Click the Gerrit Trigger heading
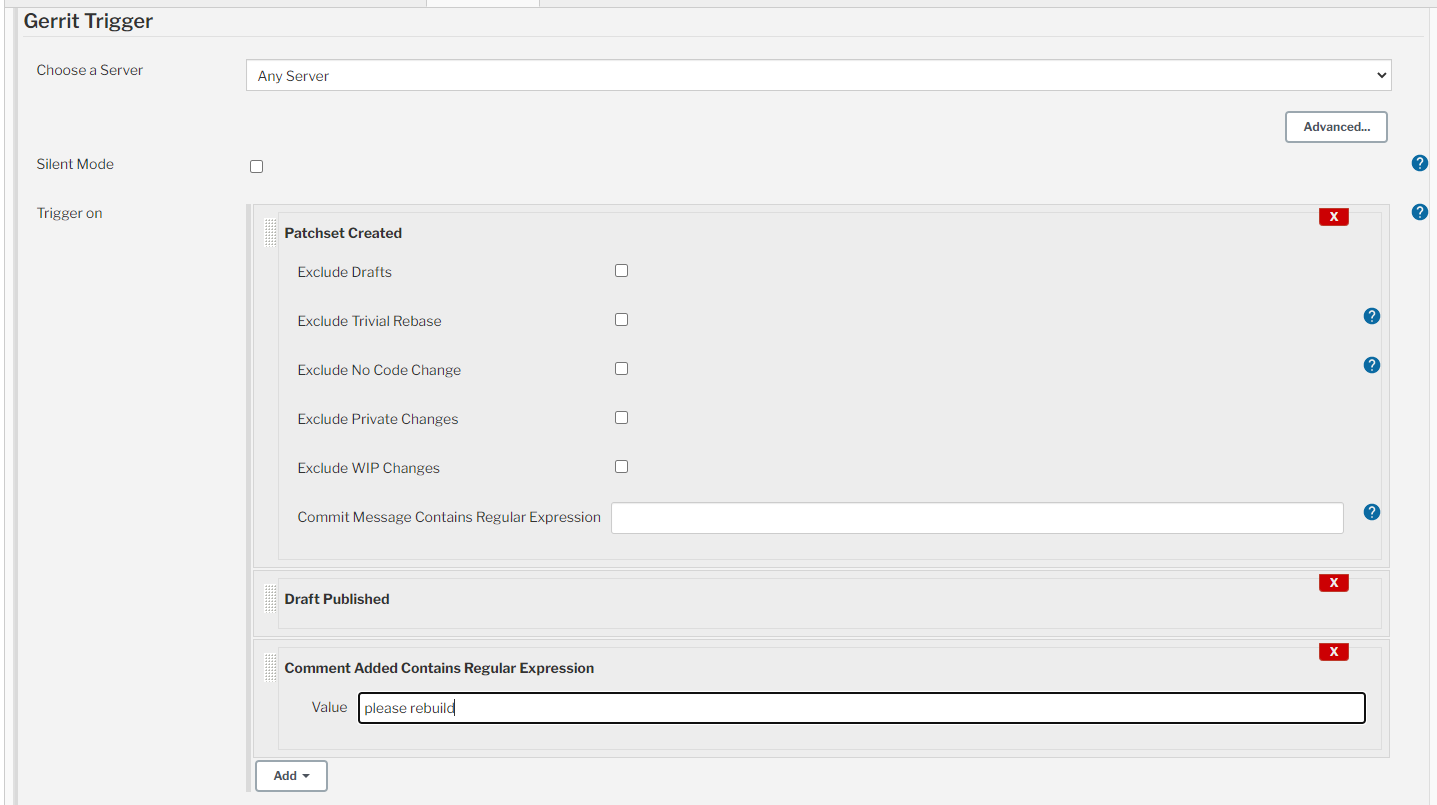The height and width of the screenshot is (805, 1437). [89, 21]
